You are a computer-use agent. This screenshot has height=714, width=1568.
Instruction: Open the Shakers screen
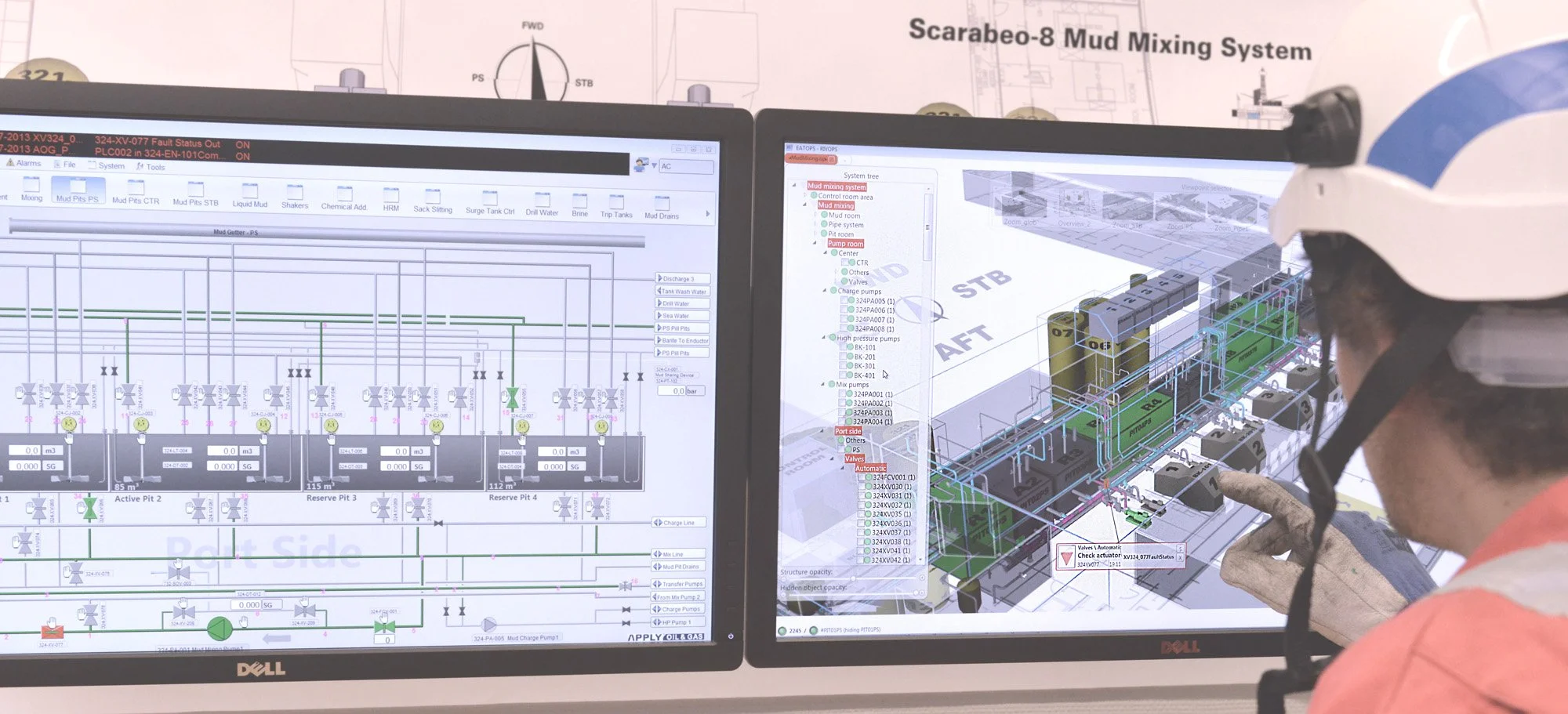[295, 198]
